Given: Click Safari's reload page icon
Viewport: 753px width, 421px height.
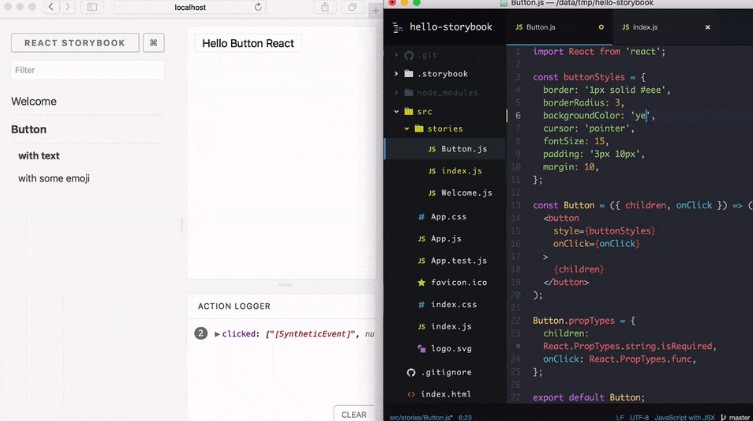Looking at the screenshot, I should [259, 7].
